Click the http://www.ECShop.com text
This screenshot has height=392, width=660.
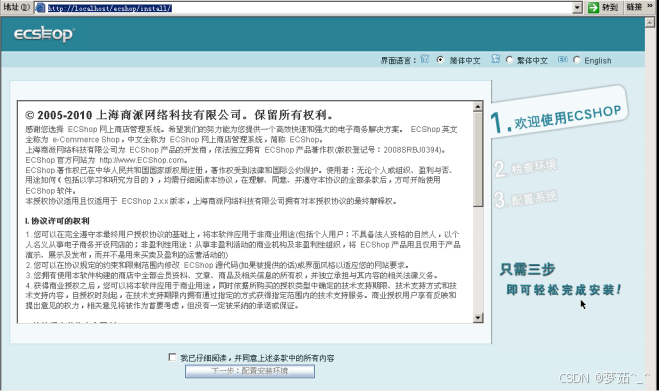click(143, 160)
